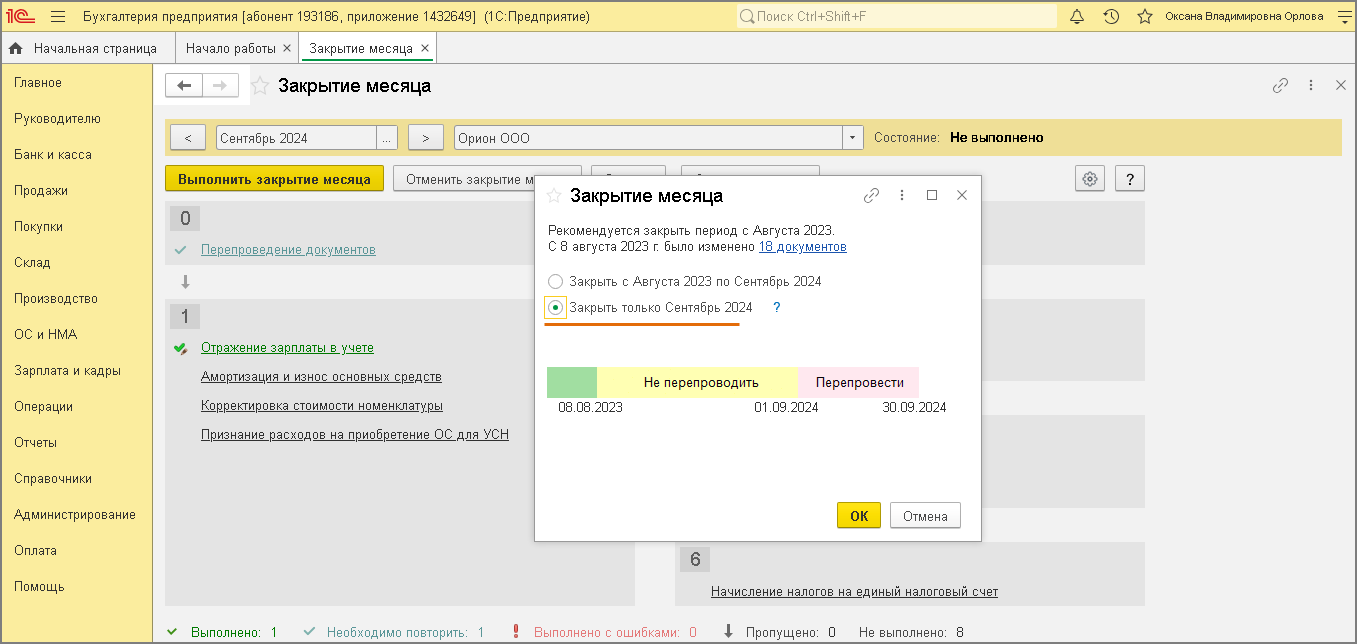This screenshot has width=1357, height=644.
Task: Open service menu next to user name
Action: click(x=1343, y=16)
